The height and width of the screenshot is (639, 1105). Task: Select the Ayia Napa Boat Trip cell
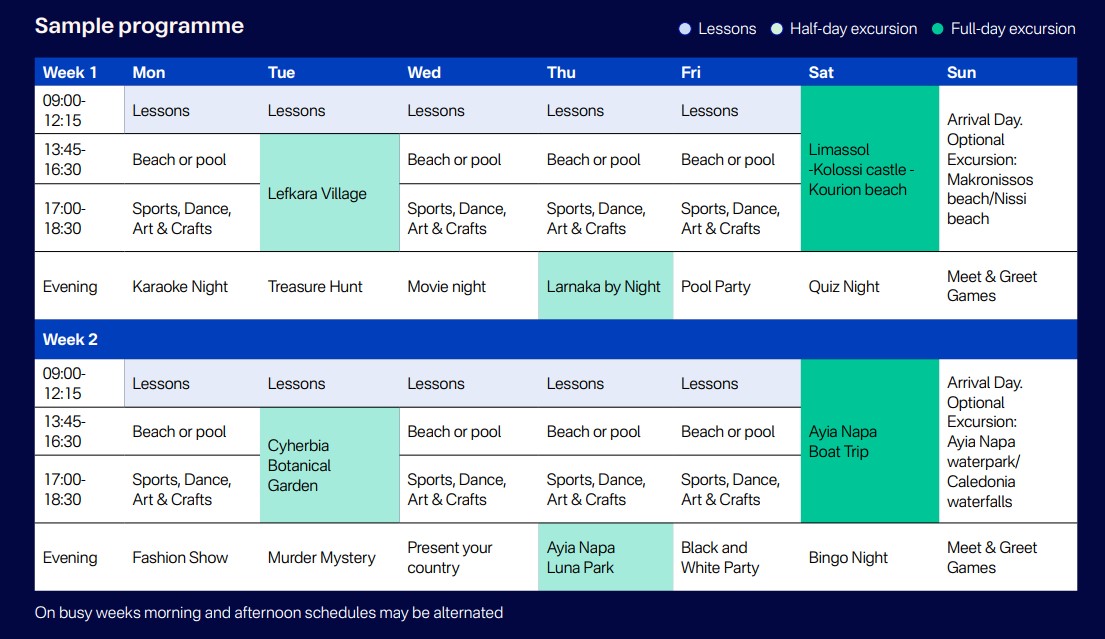tap(870, 441)
